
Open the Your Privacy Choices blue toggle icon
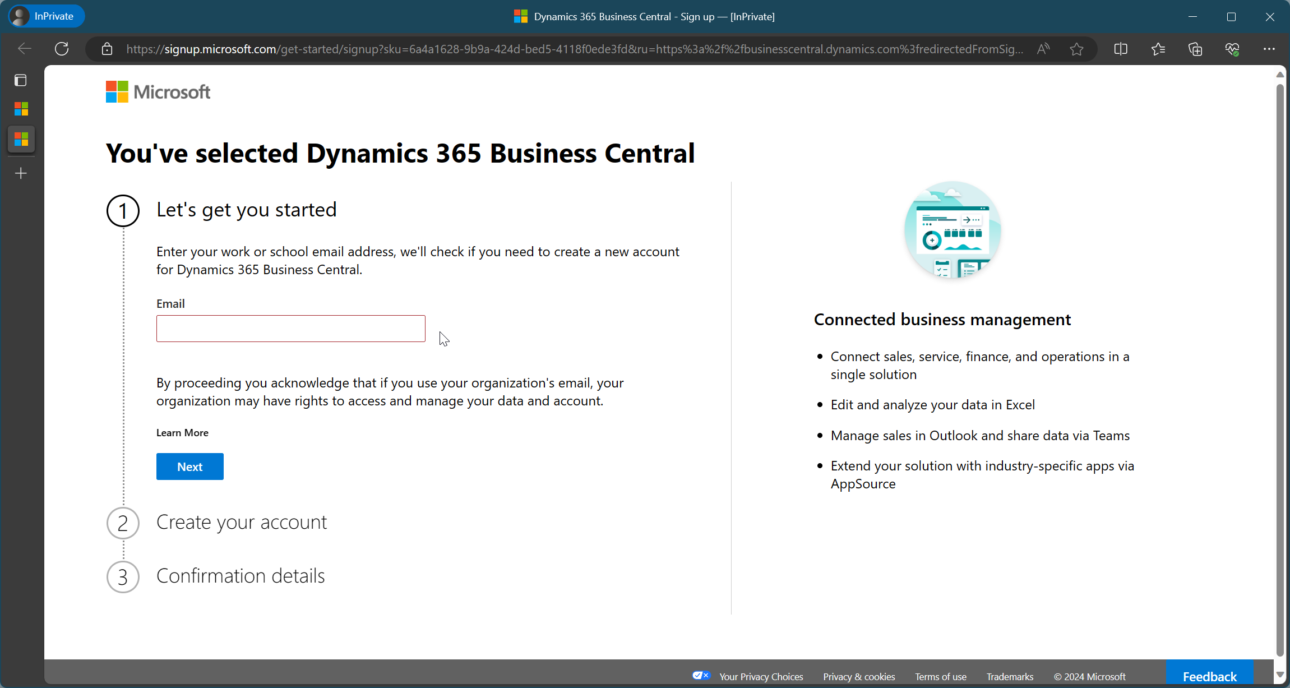tap(701, 676)
